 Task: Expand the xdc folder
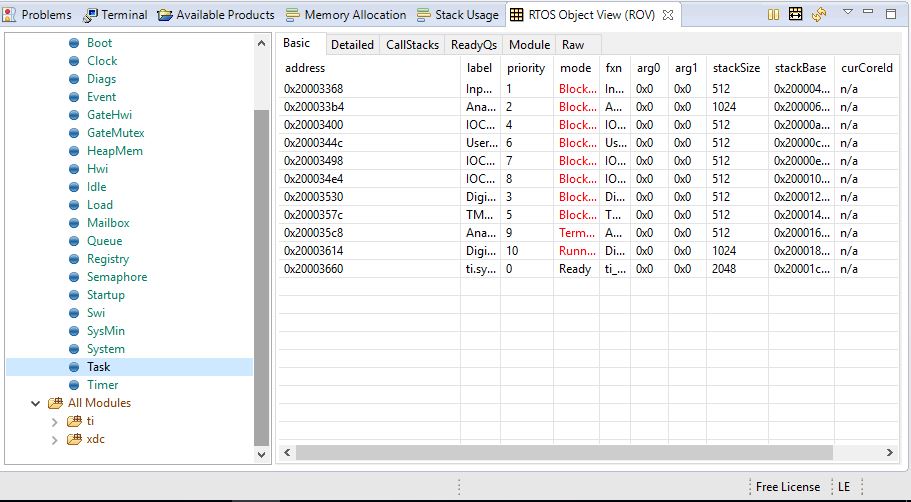click(55, 440)
